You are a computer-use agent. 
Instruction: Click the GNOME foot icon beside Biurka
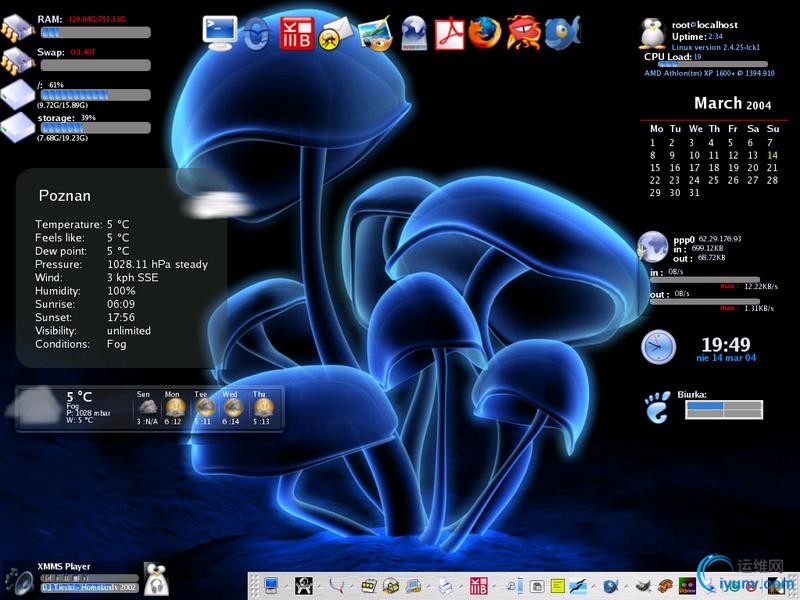657,407
